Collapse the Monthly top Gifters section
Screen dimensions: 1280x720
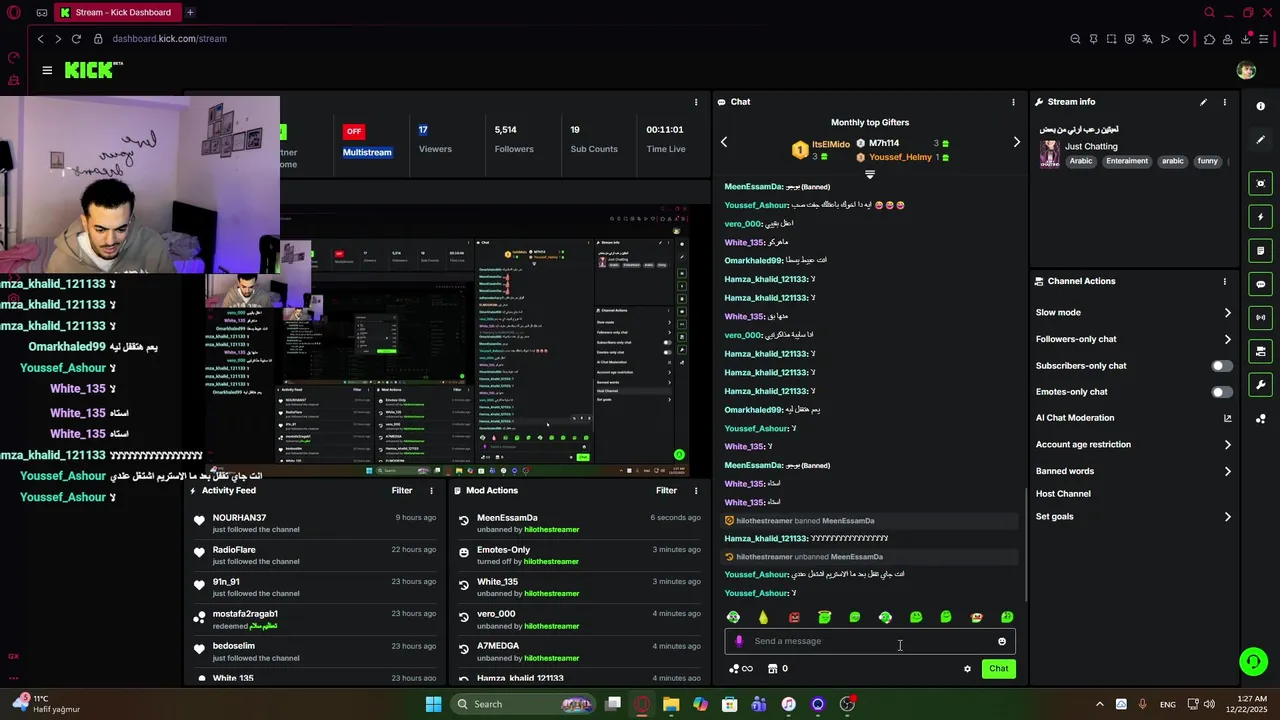tap(870, 175)
